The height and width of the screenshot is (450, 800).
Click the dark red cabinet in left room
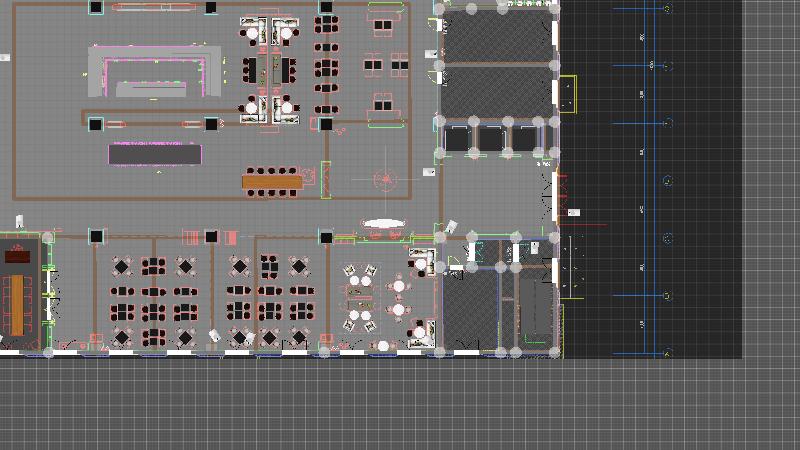point(16,256)
